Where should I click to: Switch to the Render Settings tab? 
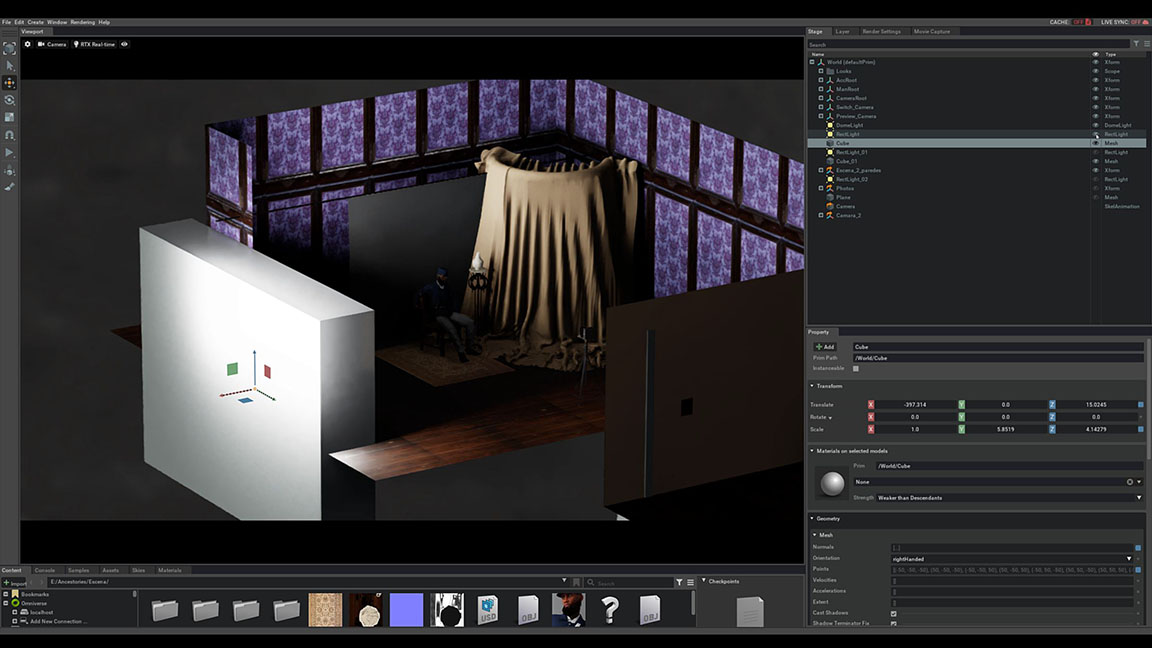click(882, 32)
